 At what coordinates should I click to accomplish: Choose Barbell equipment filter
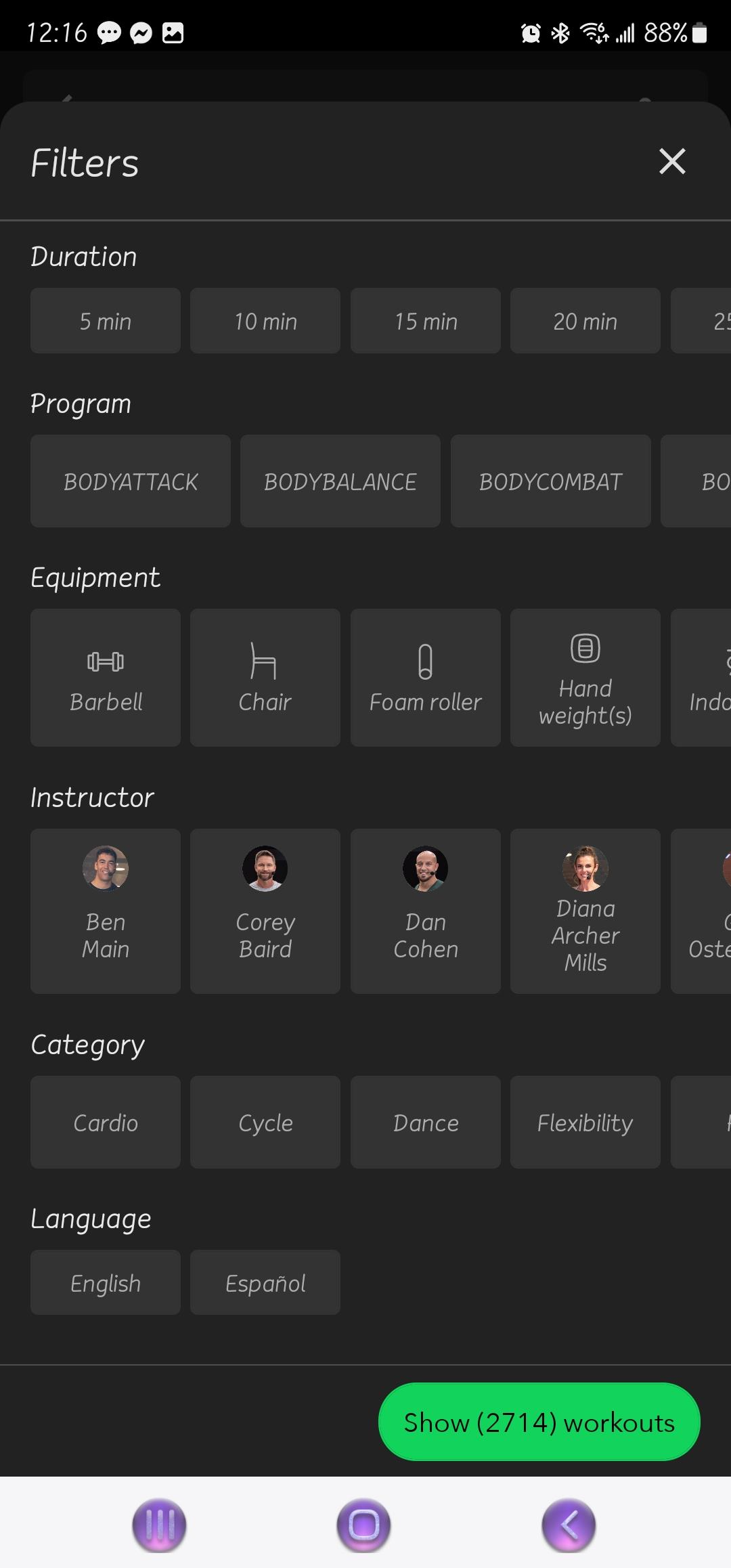[x=106, y=678]
